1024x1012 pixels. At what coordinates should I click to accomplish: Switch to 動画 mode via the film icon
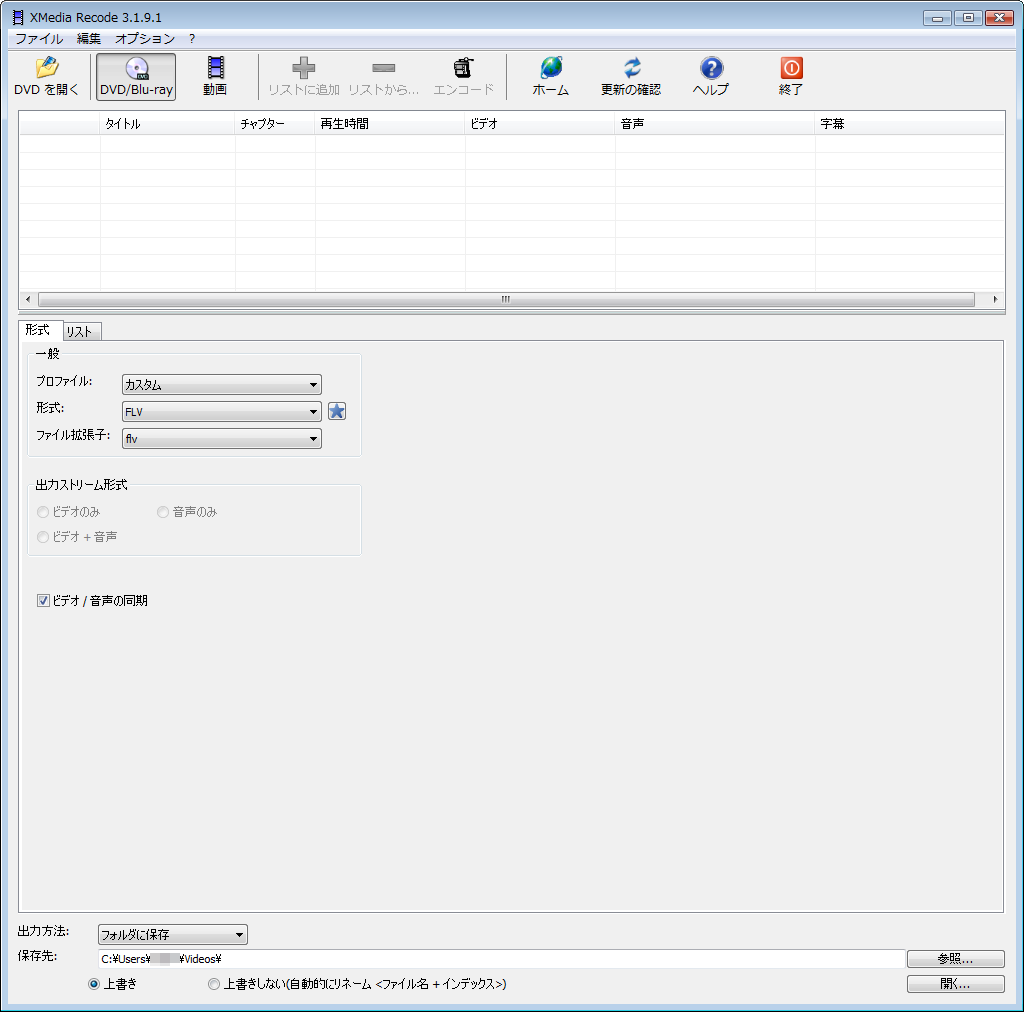[x=215, y=76]
